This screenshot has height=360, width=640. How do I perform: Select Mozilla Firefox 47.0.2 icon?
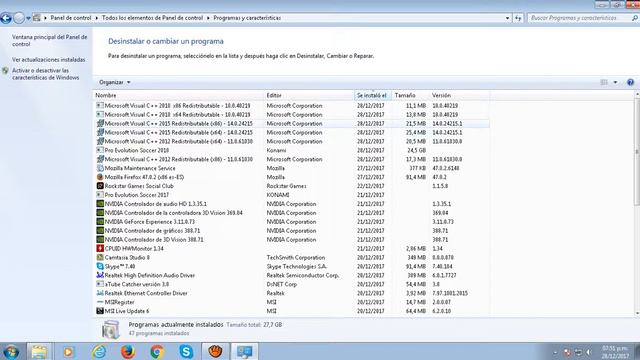(x=100, y=177)
